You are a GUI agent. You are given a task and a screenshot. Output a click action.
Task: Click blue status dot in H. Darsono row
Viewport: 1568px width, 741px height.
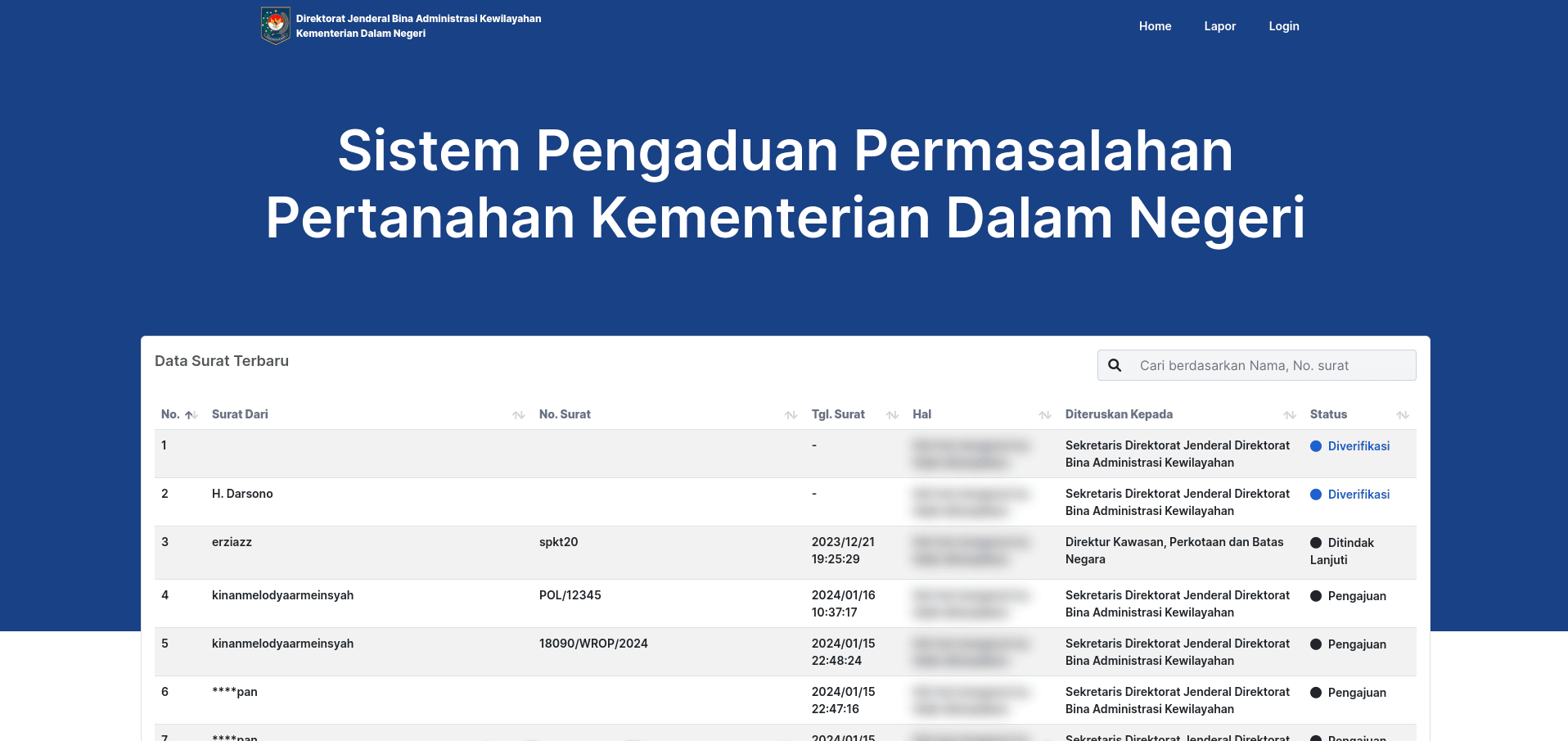[x=1316, y=495]
